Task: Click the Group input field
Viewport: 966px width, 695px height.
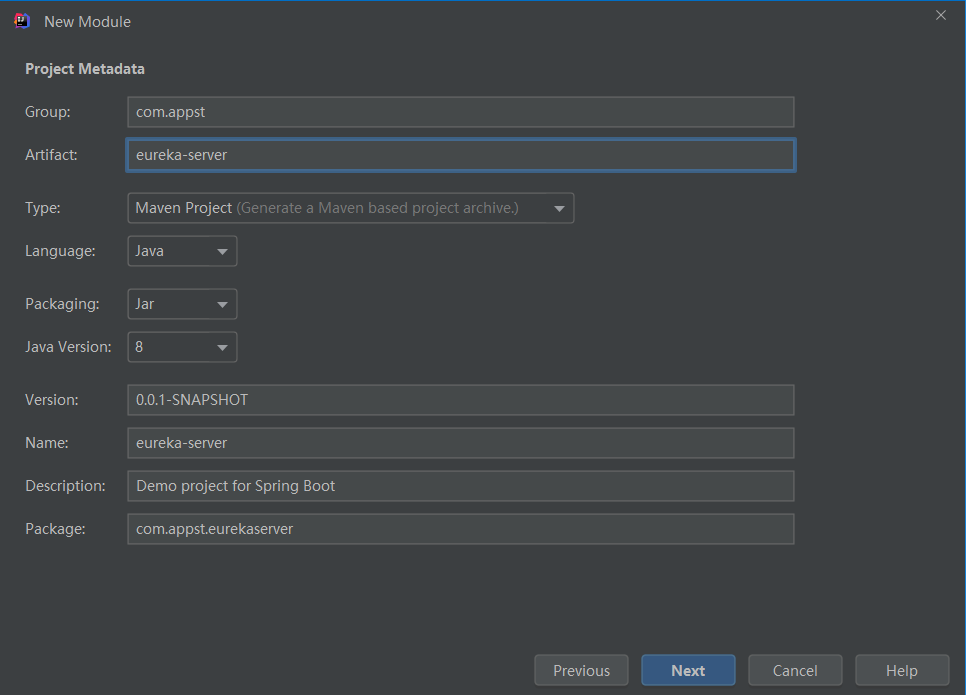Action: pos(461,112)
